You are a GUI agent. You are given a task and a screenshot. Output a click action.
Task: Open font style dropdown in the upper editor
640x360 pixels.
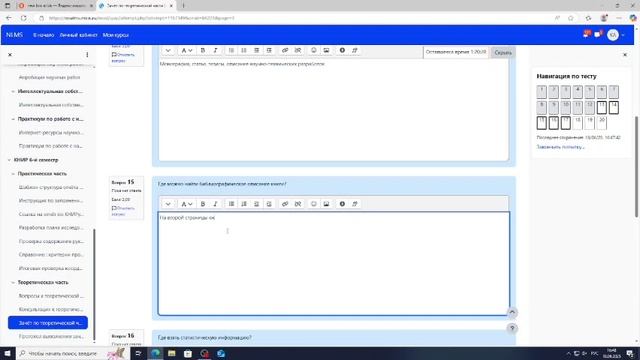pyautogui.click(x=187, y=50)
